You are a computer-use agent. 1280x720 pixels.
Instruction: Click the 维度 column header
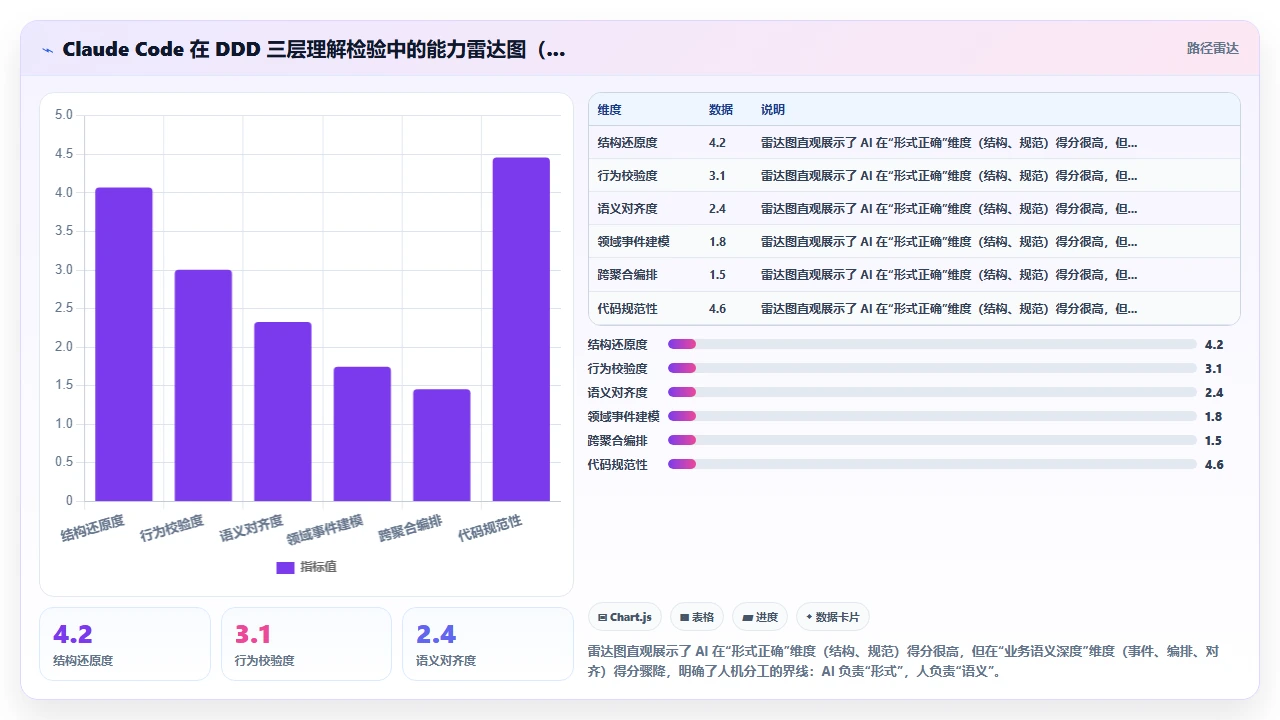tap(609, 109)
